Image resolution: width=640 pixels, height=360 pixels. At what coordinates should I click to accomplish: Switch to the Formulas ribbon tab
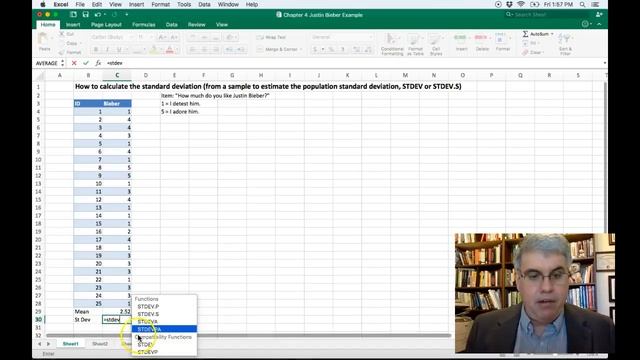click(144, 24)
